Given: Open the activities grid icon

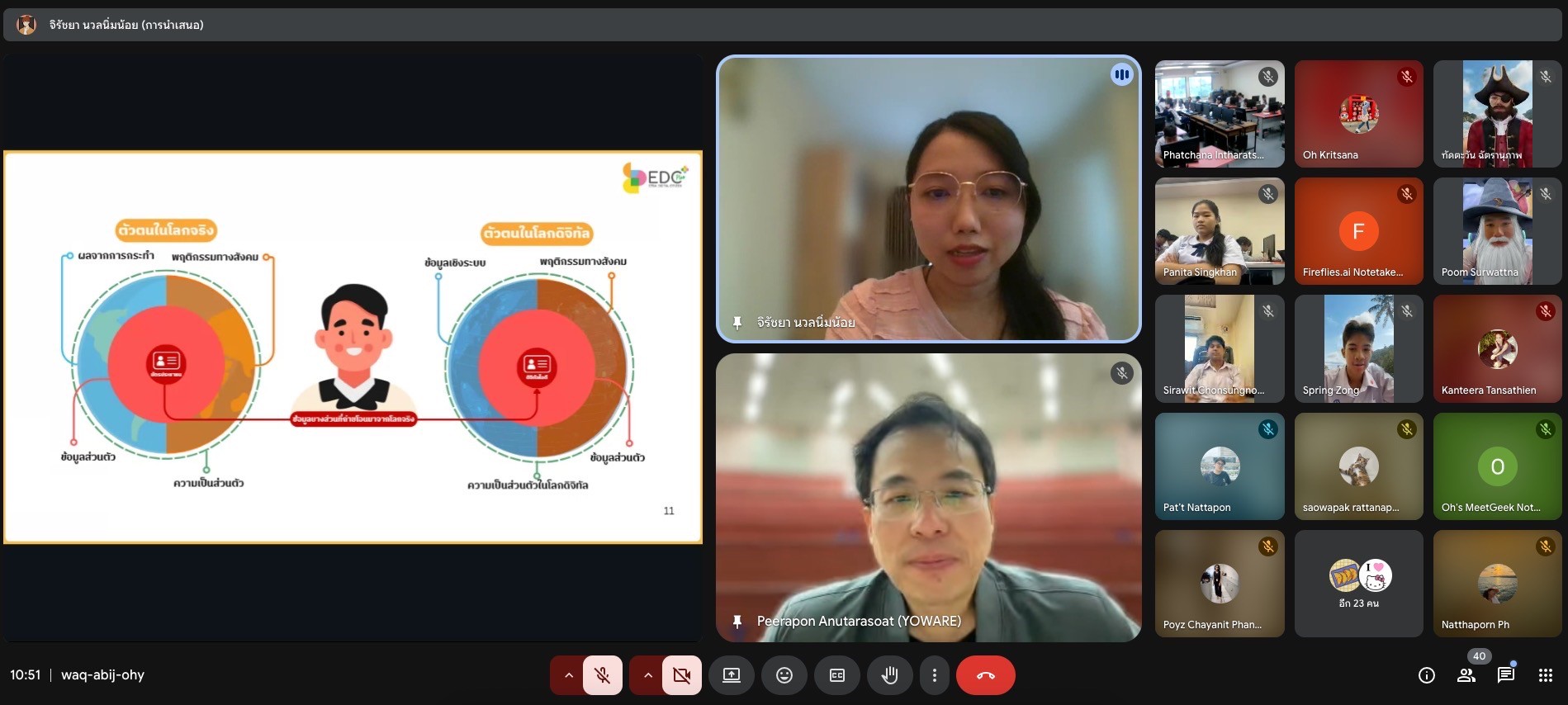Looking at the screenshot, I should click(1546, 675).
